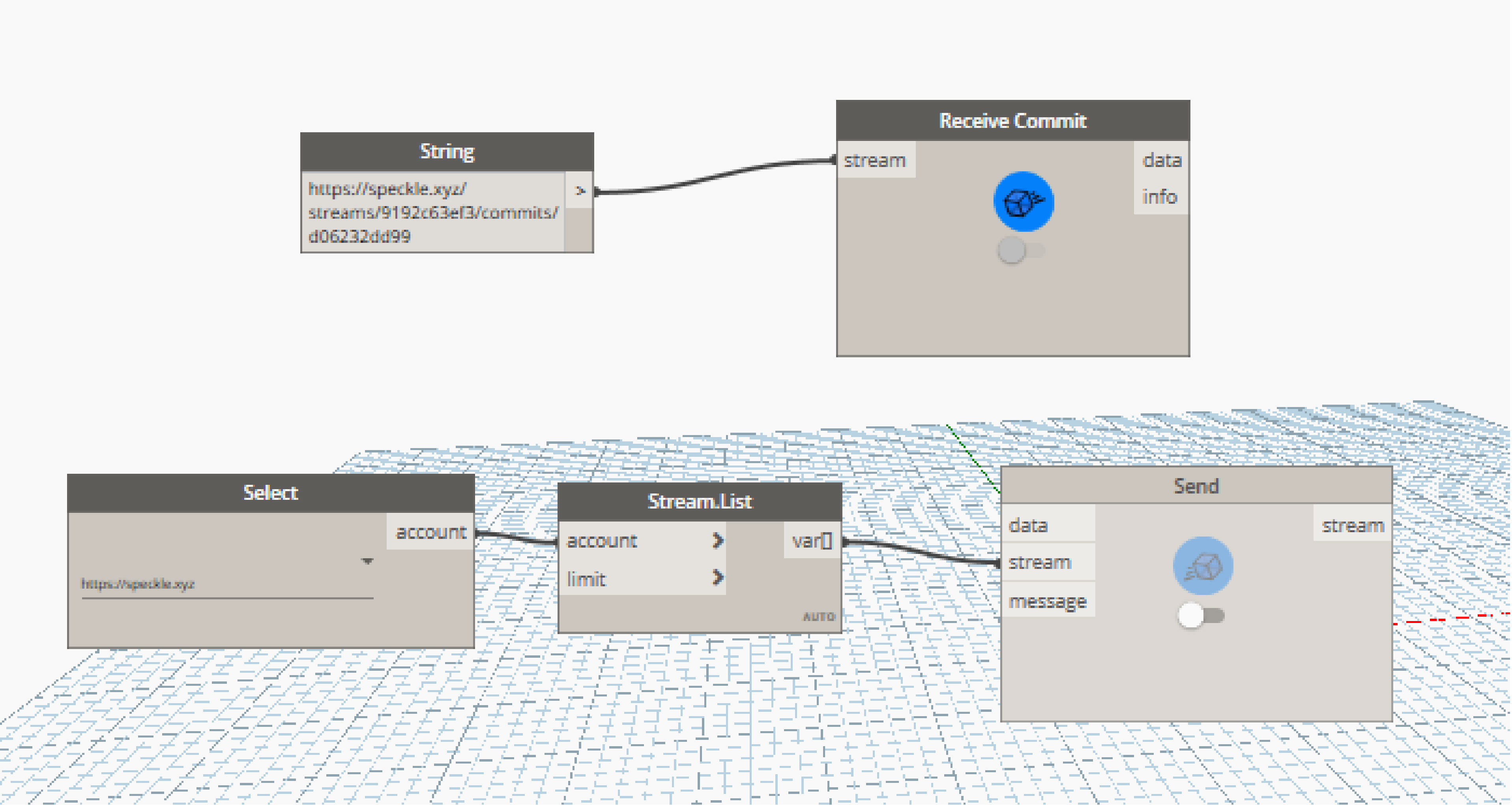Click the account output port of Select node
The height and width of the screenshot is (805, 1512).
tap(430, 532)
